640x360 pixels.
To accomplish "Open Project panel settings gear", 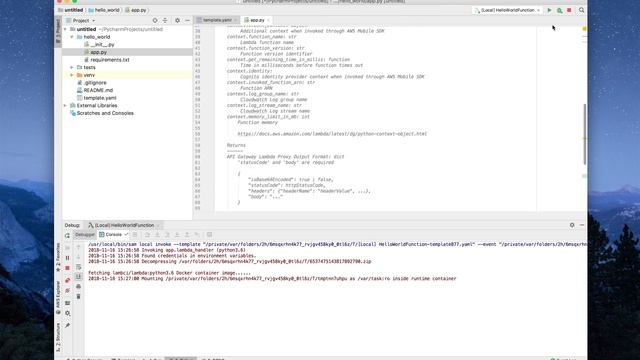I will tap(177, 20).
